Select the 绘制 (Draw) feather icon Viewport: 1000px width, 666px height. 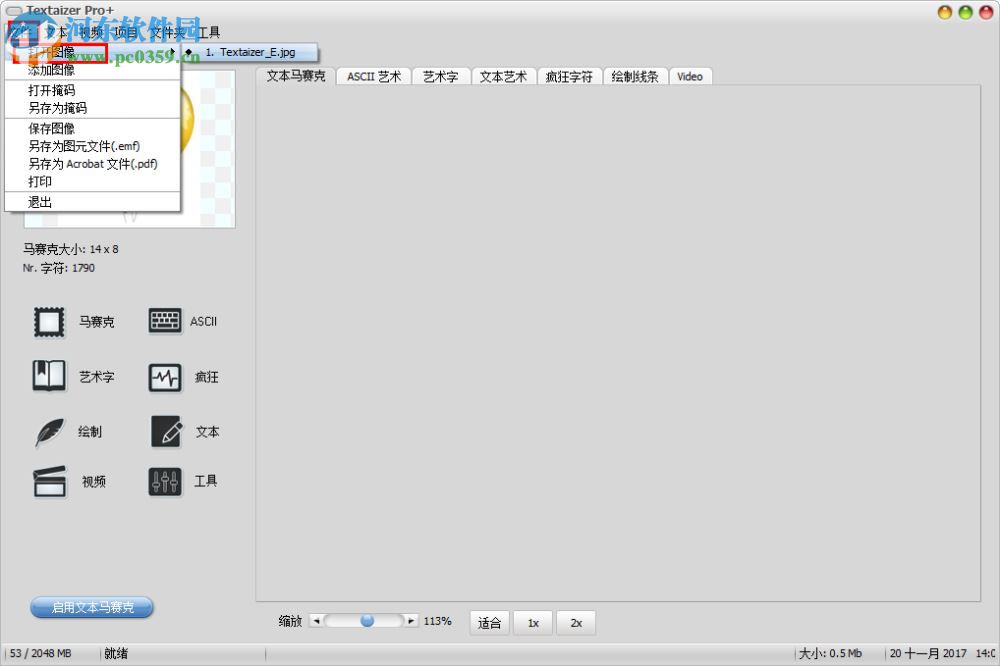pyautogui.click(x=48, y=431)
